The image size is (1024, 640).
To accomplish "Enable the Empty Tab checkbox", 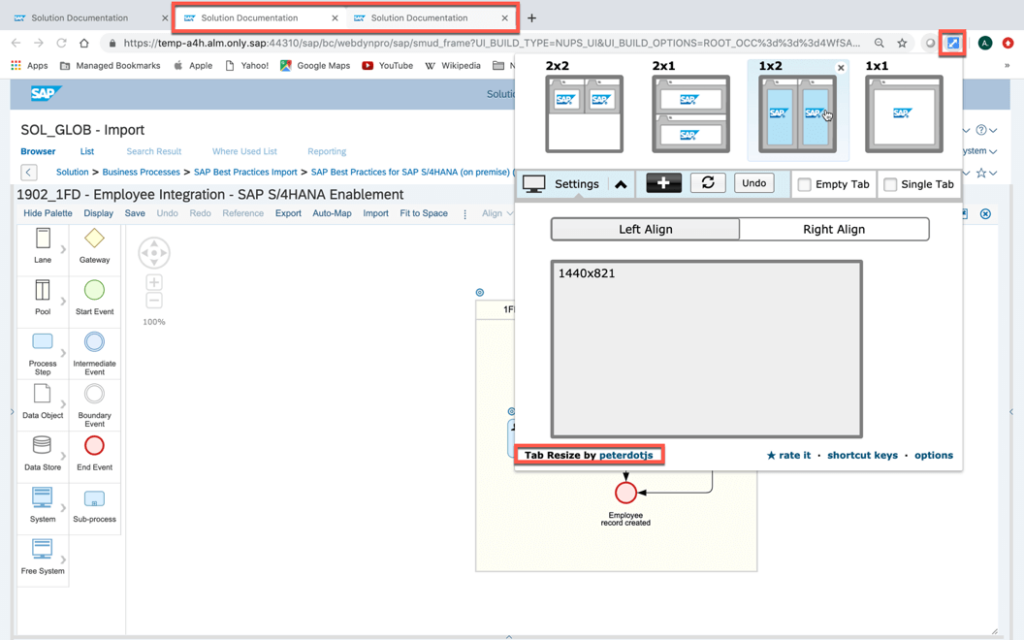I will (x=805, y=185).
